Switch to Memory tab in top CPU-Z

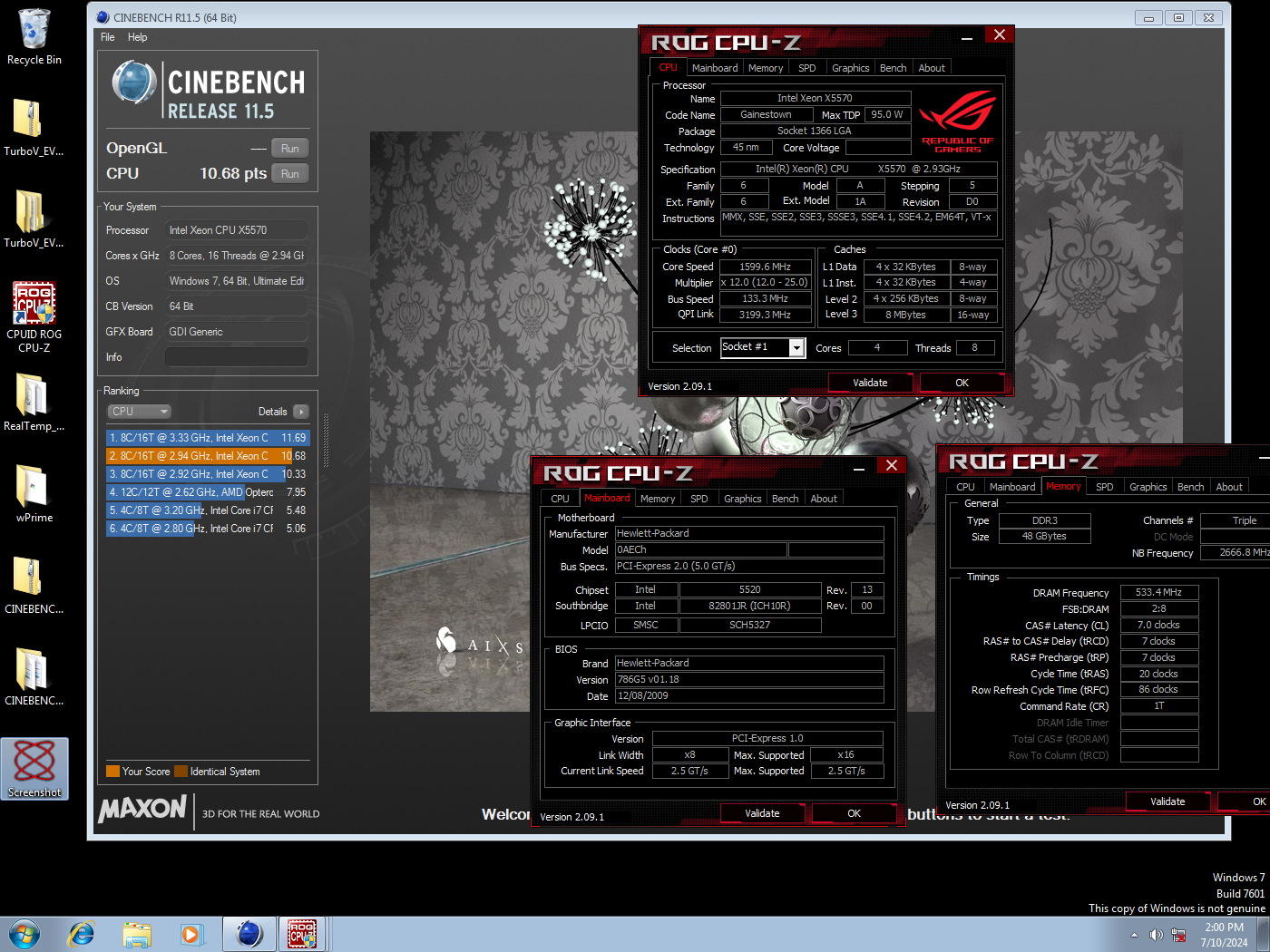[766, 68]
